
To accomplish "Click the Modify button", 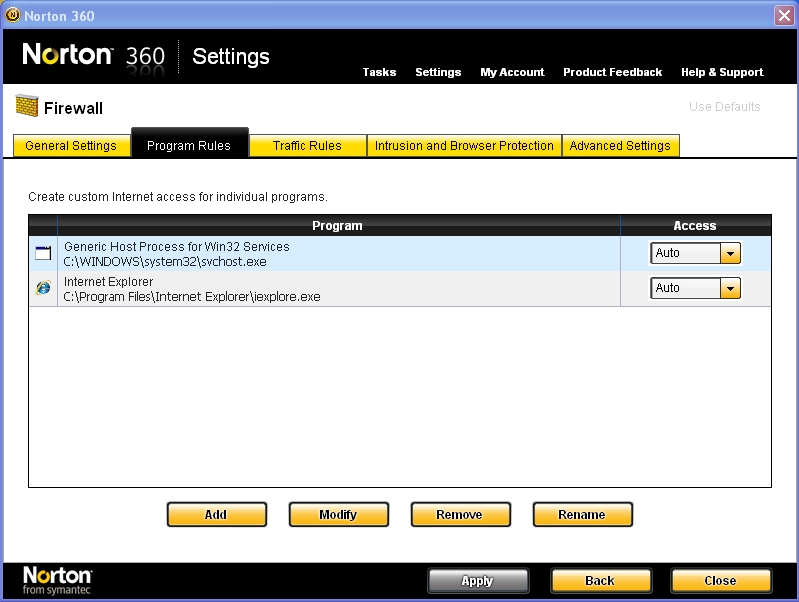I will coord(338,514).
